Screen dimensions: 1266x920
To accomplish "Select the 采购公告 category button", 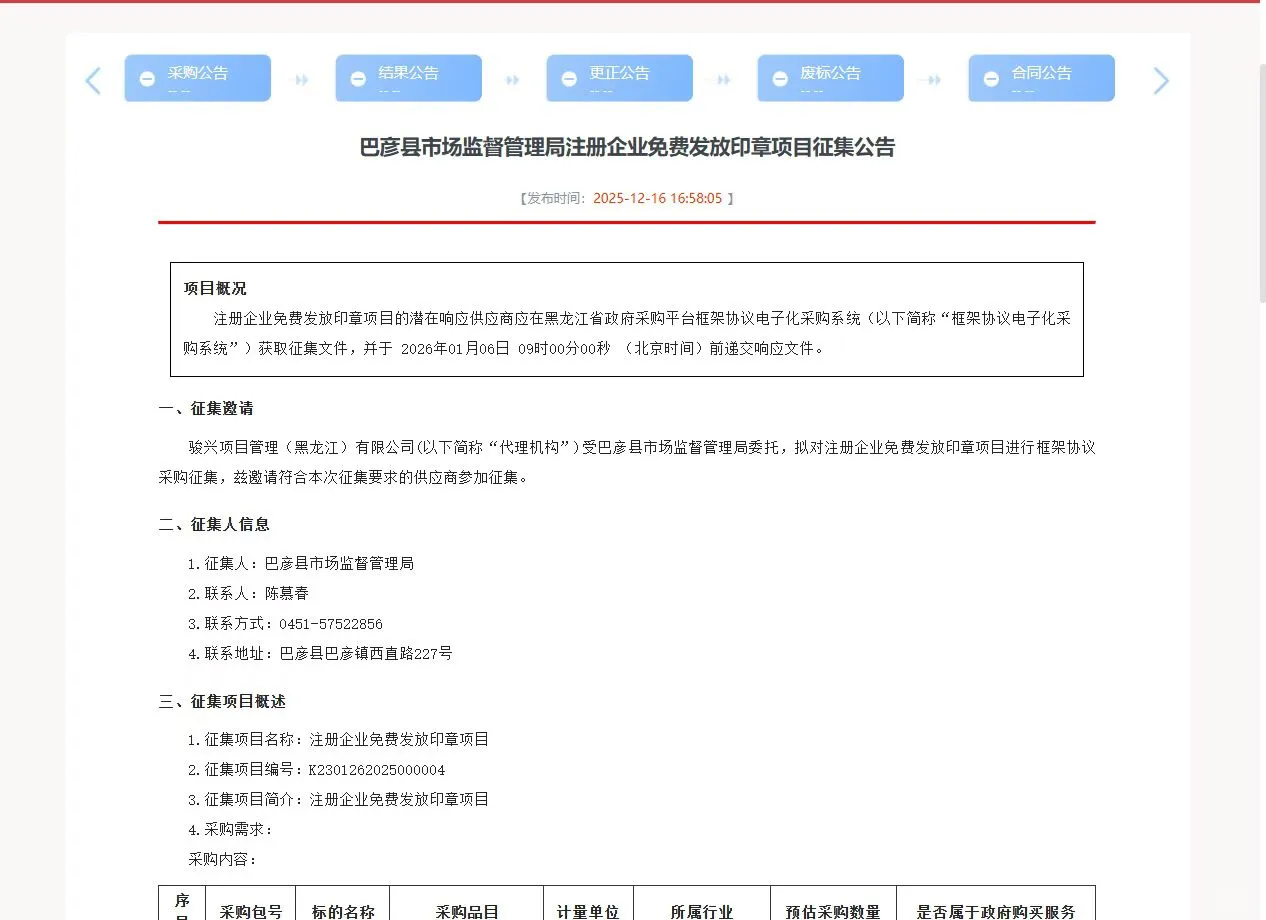I will 197,77.
